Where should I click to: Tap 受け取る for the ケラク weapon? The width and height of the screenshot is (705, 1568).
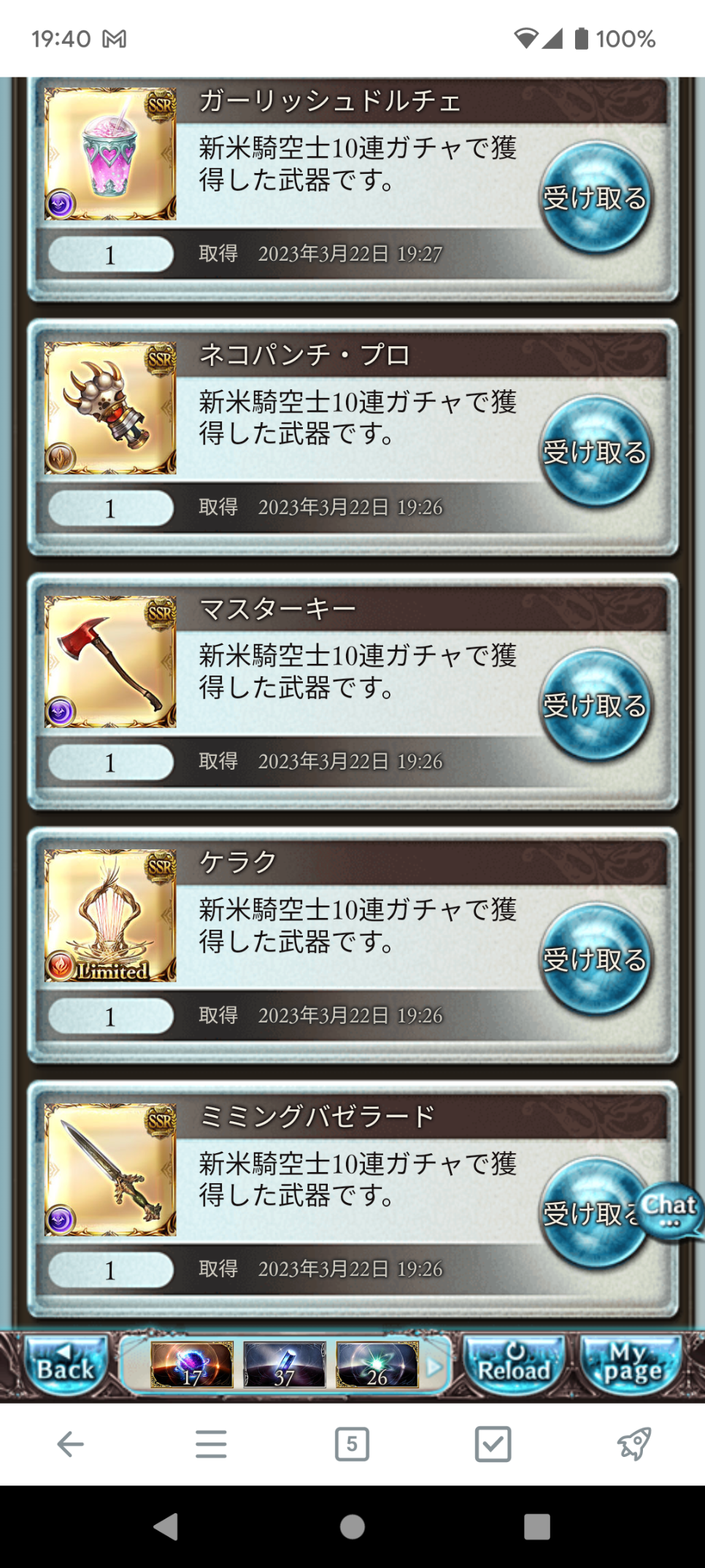596,960
